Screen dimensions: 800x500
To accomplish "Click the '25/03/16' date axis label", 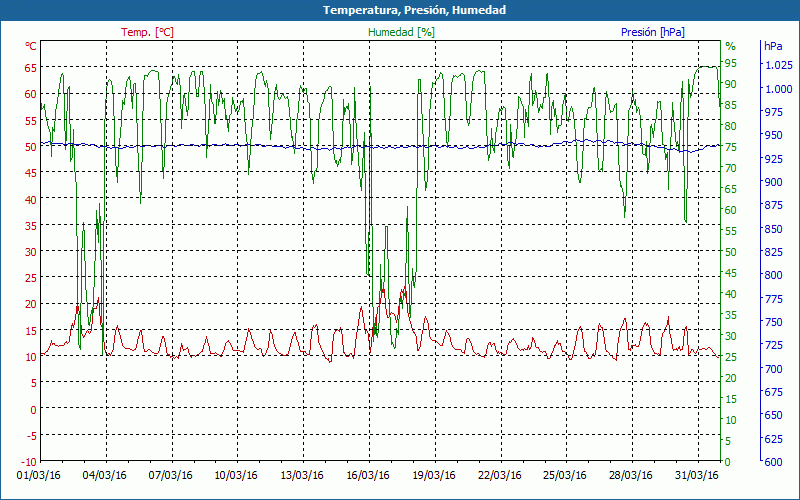I will 564,476.
